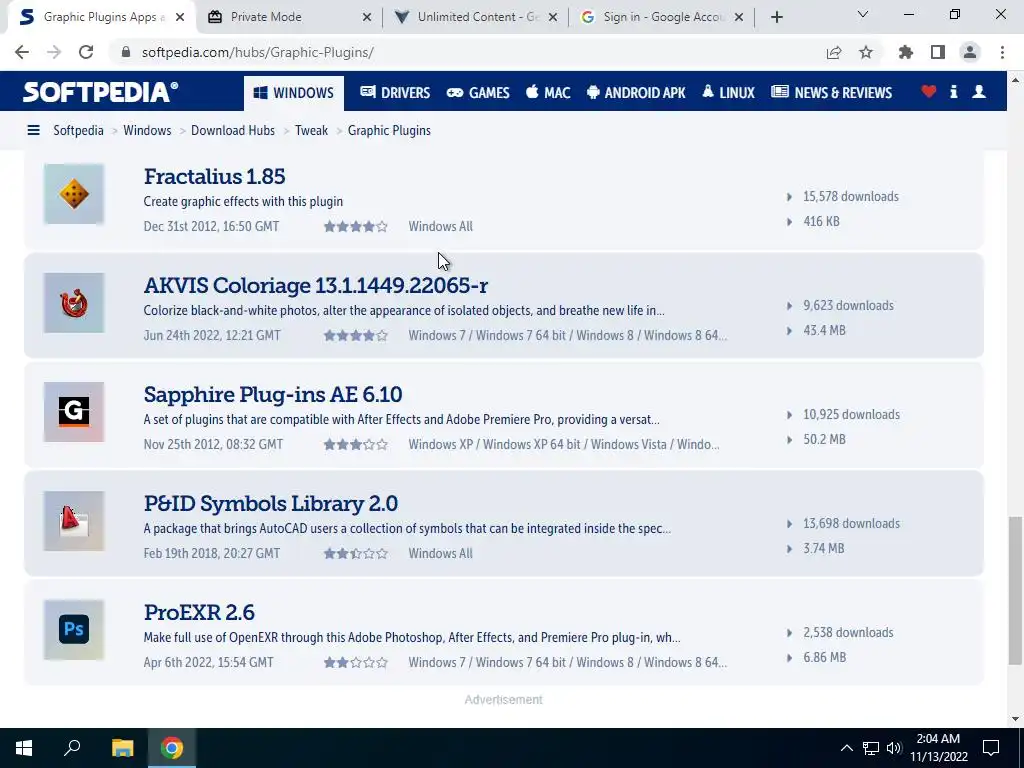Open the ProEXR 2.6 title link
The image size is (1024, 768).
(199, 613)
